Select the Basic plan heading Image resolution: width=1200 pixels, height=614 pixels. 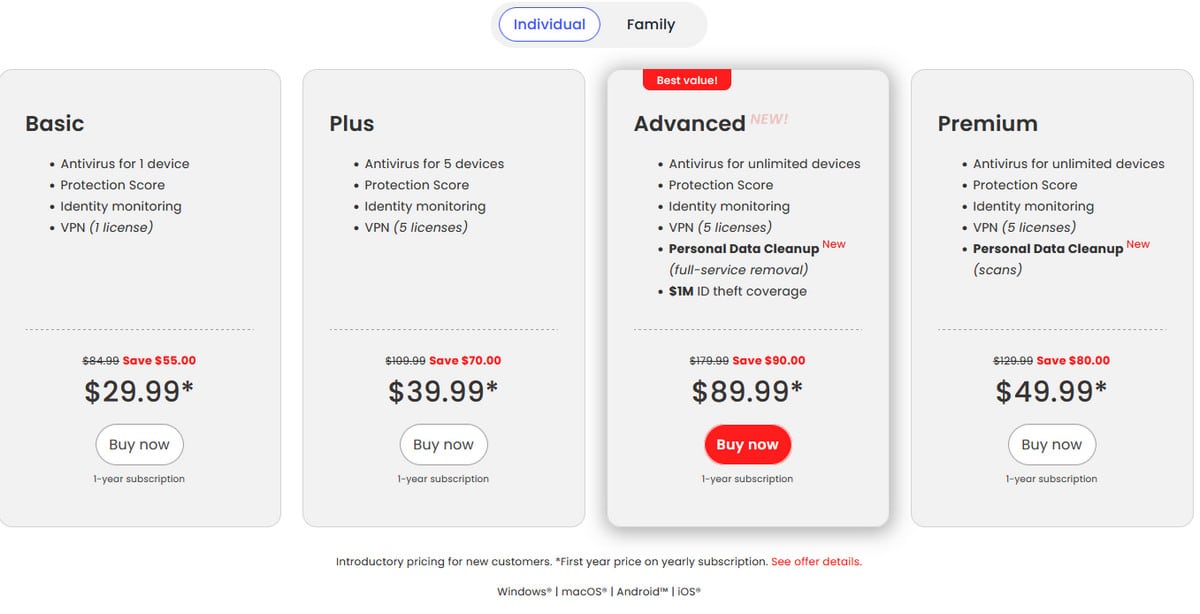click(x=55, y=124)
